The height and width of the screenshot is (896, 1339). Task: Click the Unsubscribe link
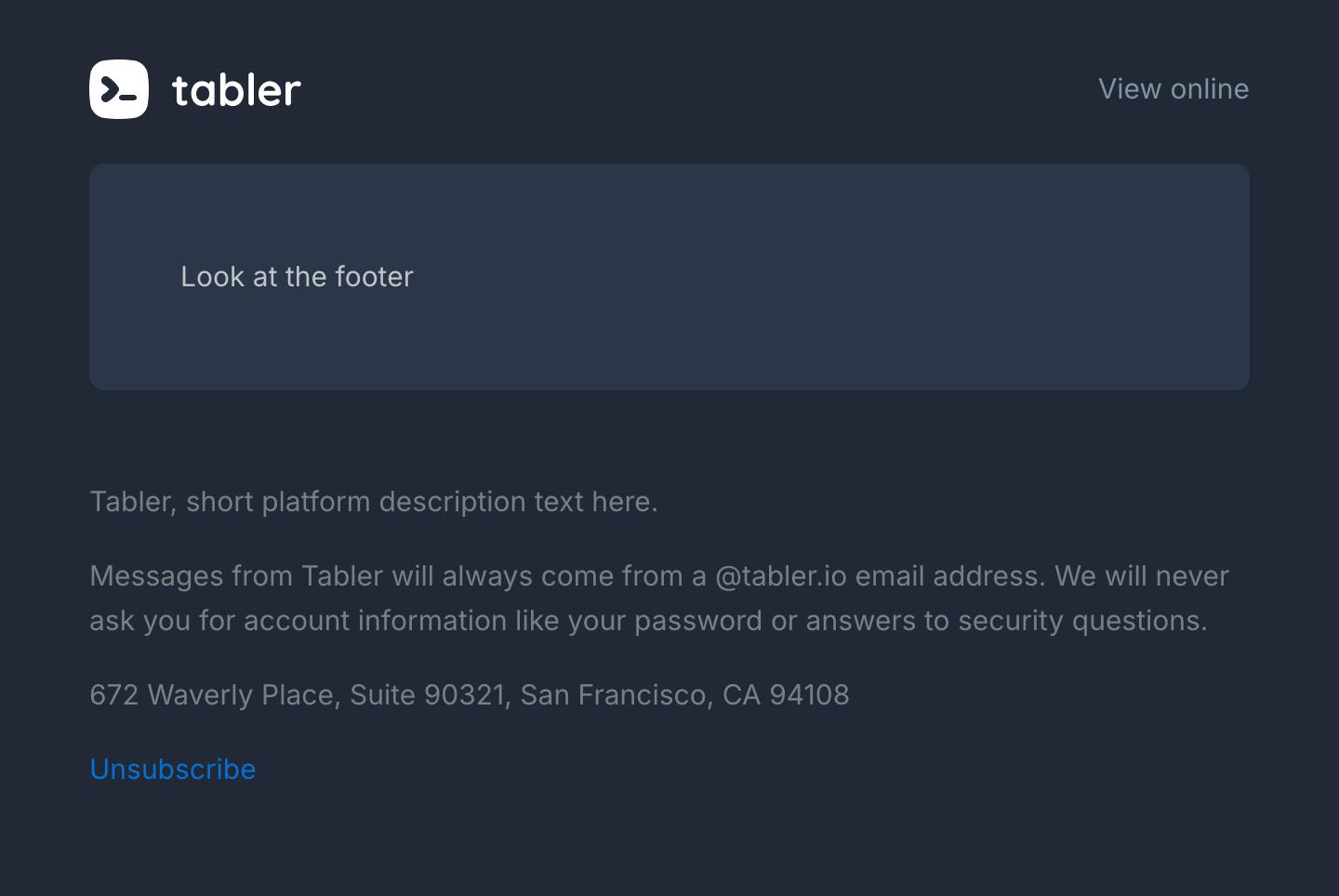[173, 770]
